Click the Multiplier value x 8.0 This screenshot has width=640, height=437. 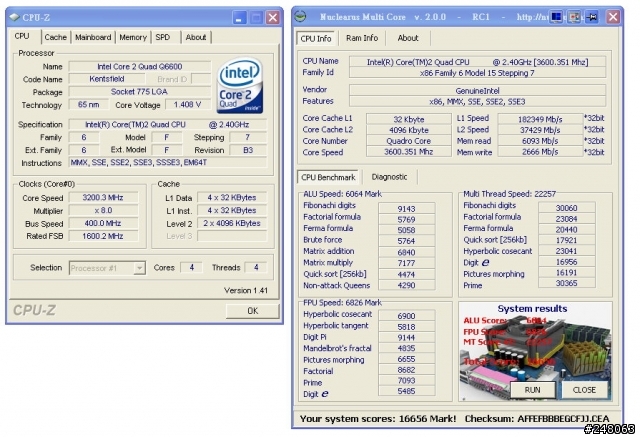103,210
